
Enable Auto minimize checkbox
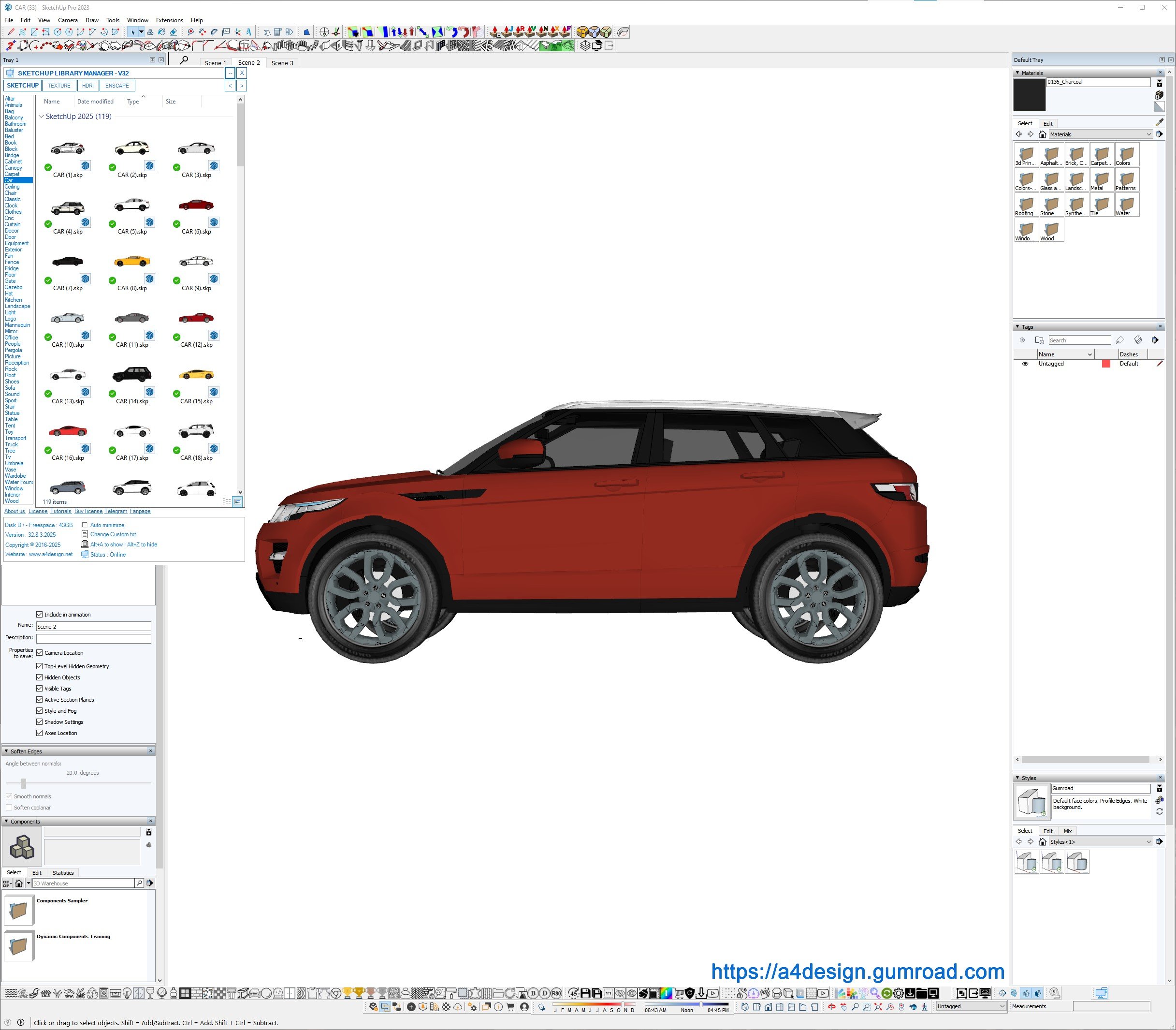(85, 525)
